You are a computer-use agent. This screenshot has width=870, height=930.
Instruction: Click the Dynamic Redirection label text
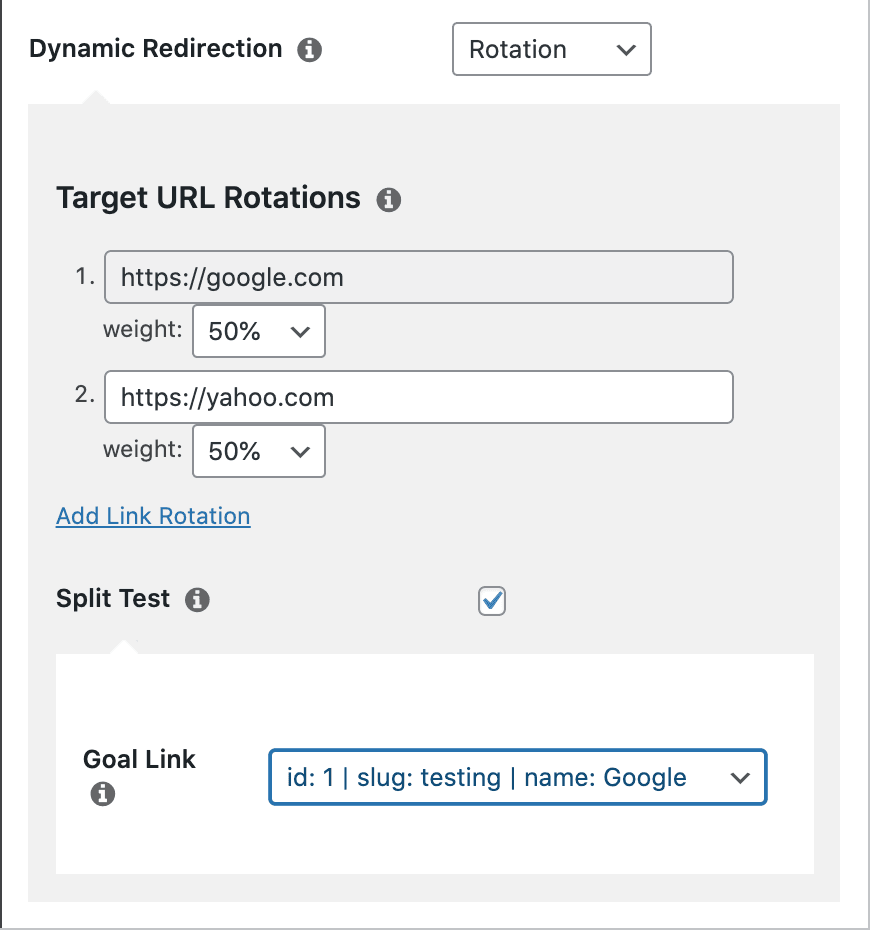[156, 49]
